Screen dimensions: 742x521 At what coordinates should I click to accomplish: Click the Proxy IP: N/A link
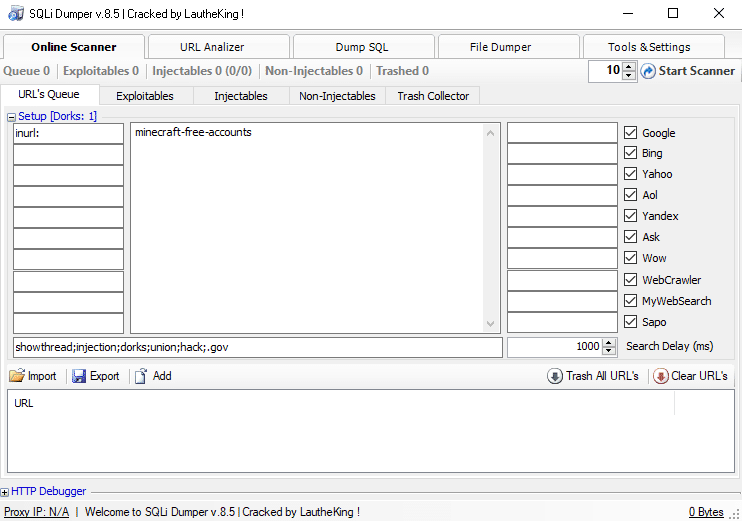coord(36,512)
